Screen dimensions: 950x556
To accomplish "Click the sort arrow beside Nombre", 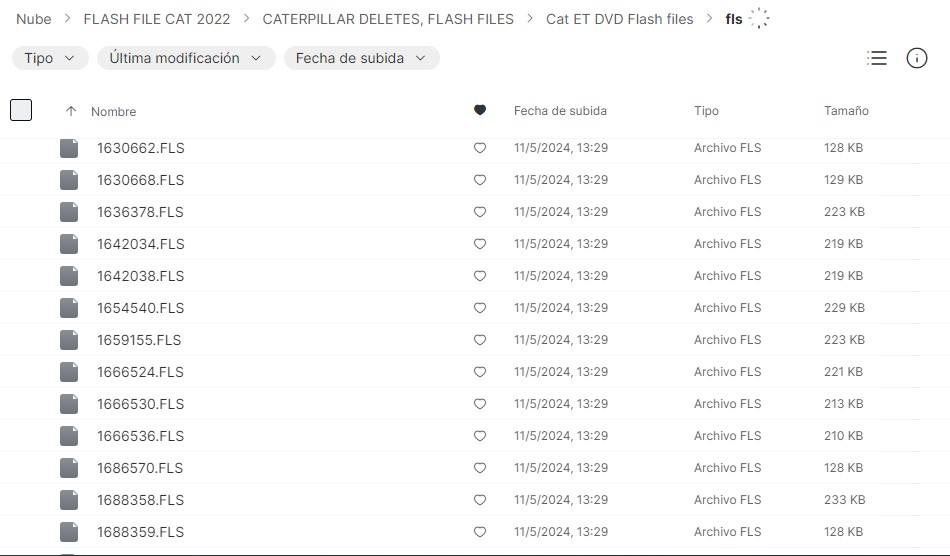I will point(71,111).
